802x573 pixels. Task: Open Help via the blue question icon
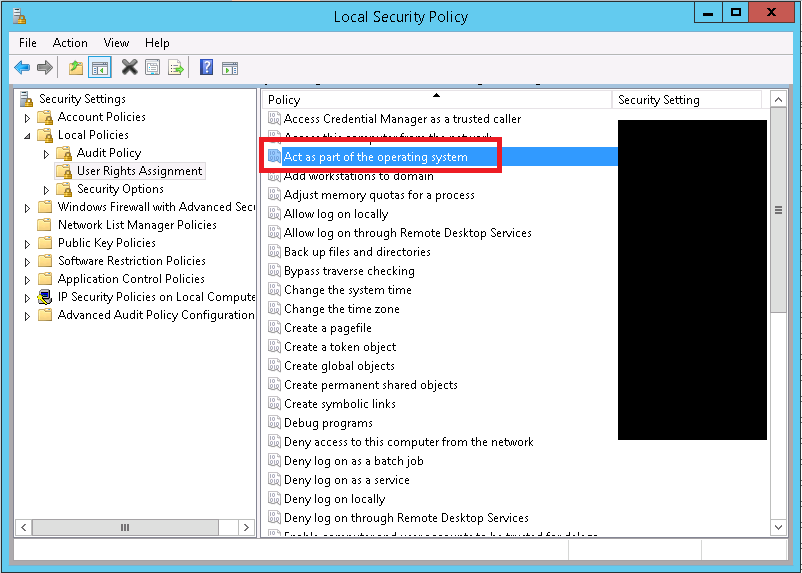point(207,68)
